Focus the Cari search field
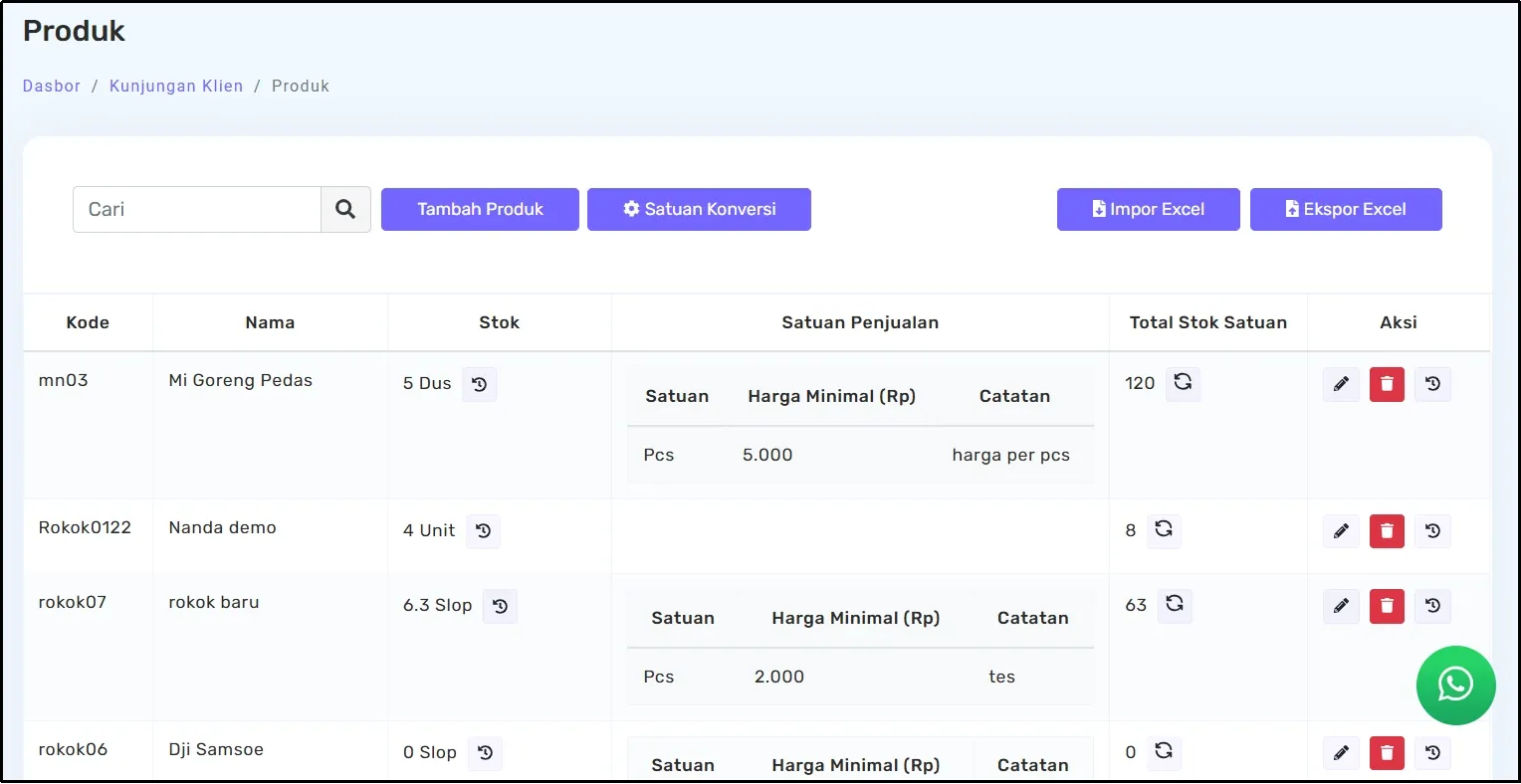Screen dimensions: 1521x784 pos(197,209)
